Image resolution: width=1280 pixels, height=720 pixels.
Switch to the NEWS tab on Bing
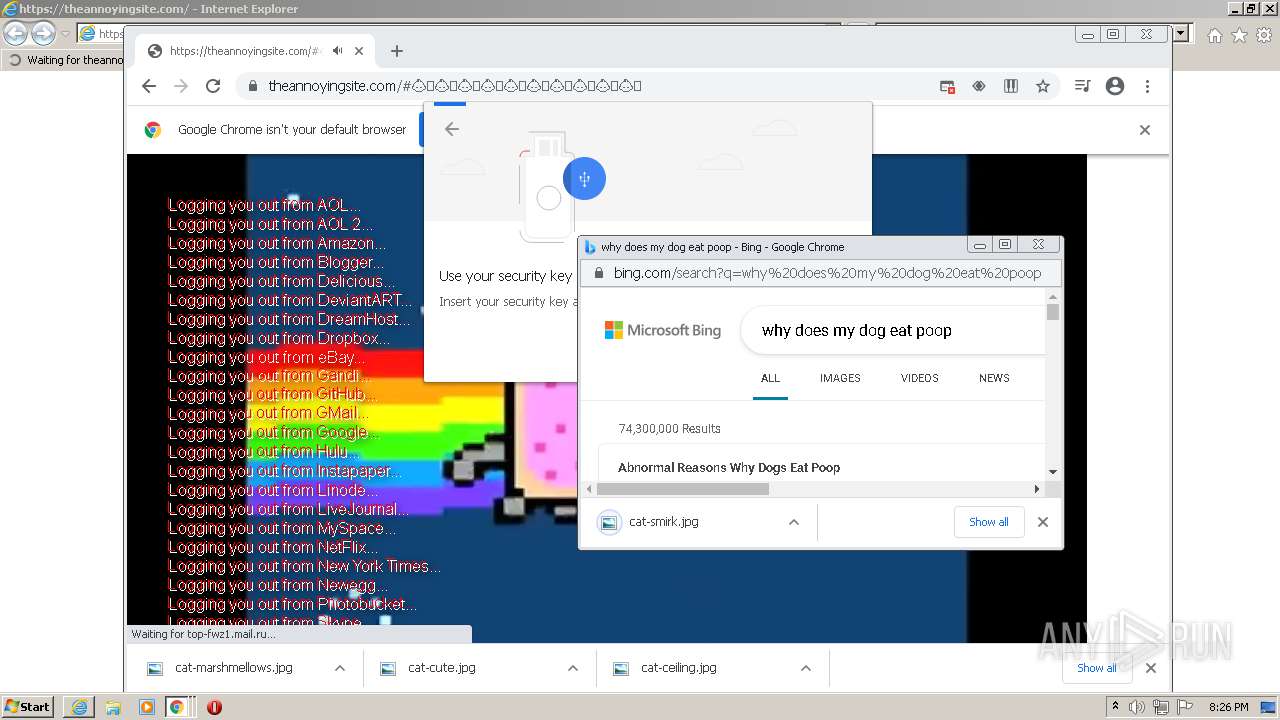(994, 378)
